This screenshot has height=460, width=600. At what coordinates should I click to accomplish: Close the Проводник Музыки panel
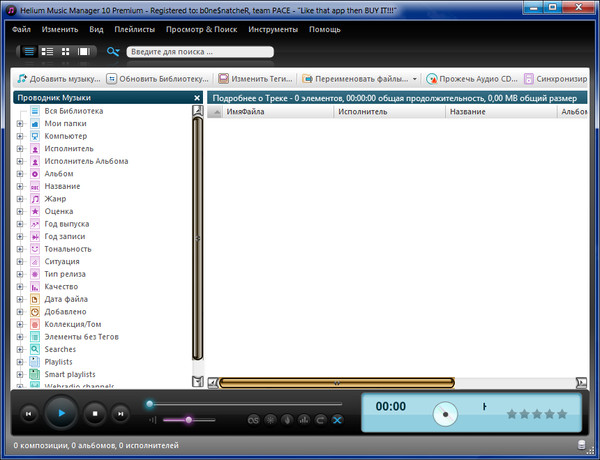click(x=197, y=98)
